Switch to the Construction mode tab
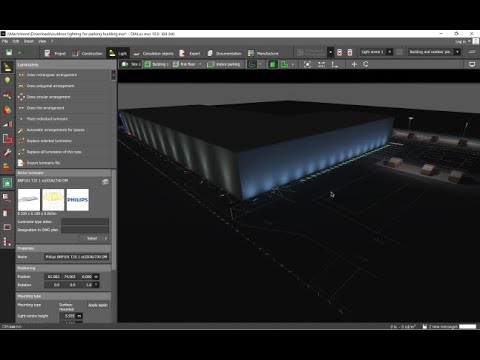480x360 pixels. point(88,53)
